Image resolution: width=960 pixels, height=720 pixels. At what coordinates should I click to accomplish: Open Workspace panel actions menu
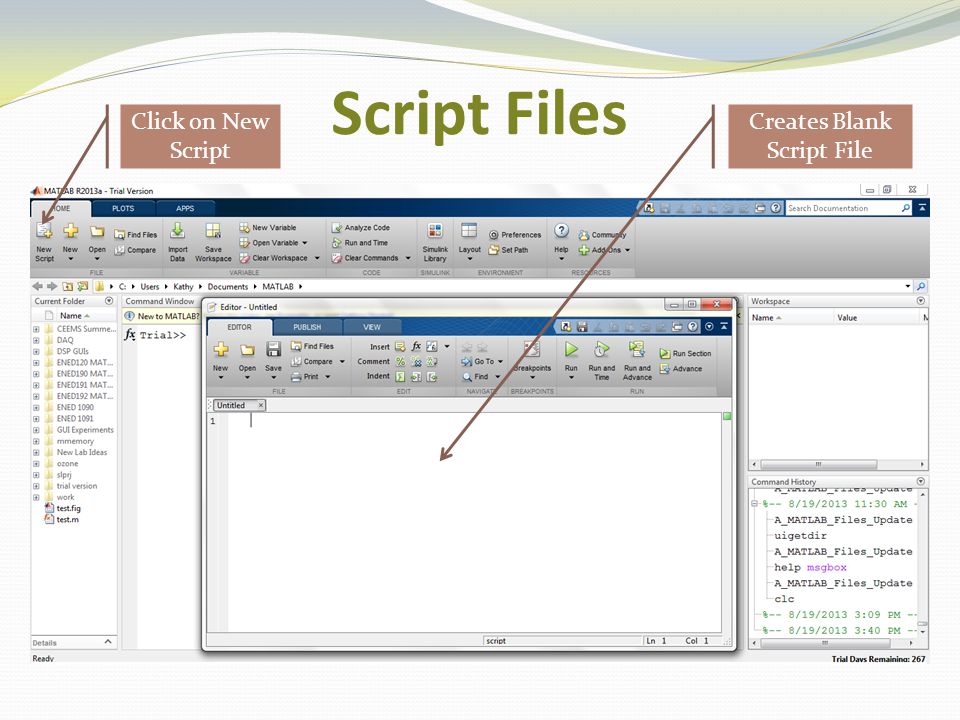(x=921, y=301)
